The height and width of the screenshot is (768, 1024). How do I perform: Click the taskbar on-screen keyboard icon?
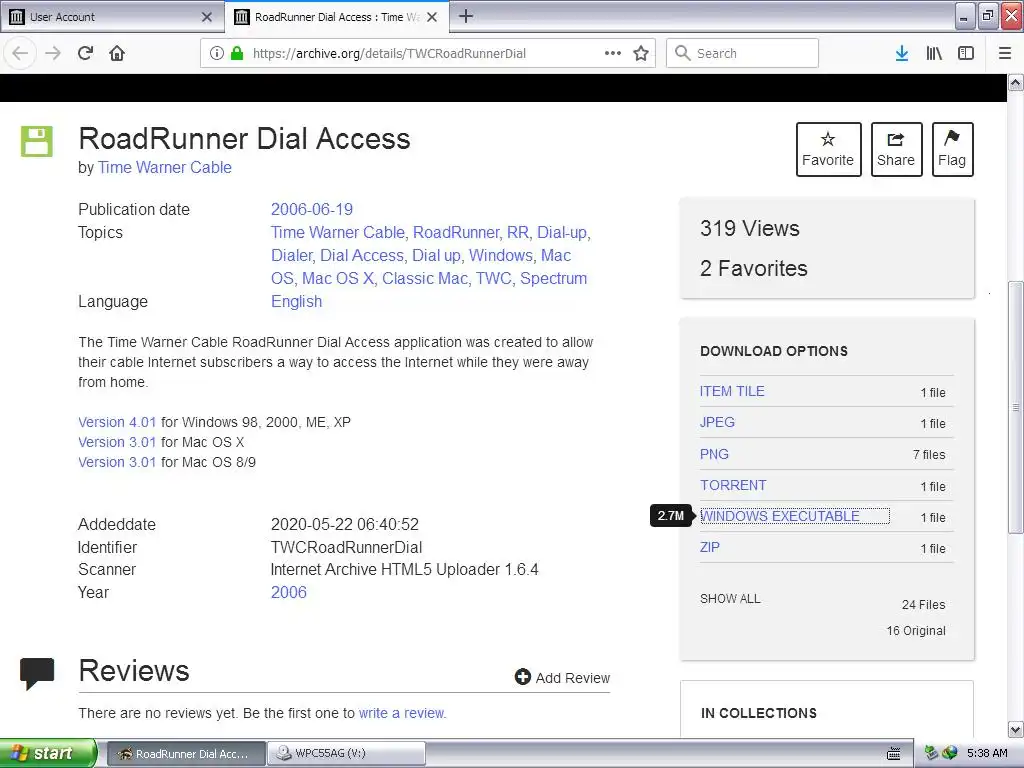894,754
